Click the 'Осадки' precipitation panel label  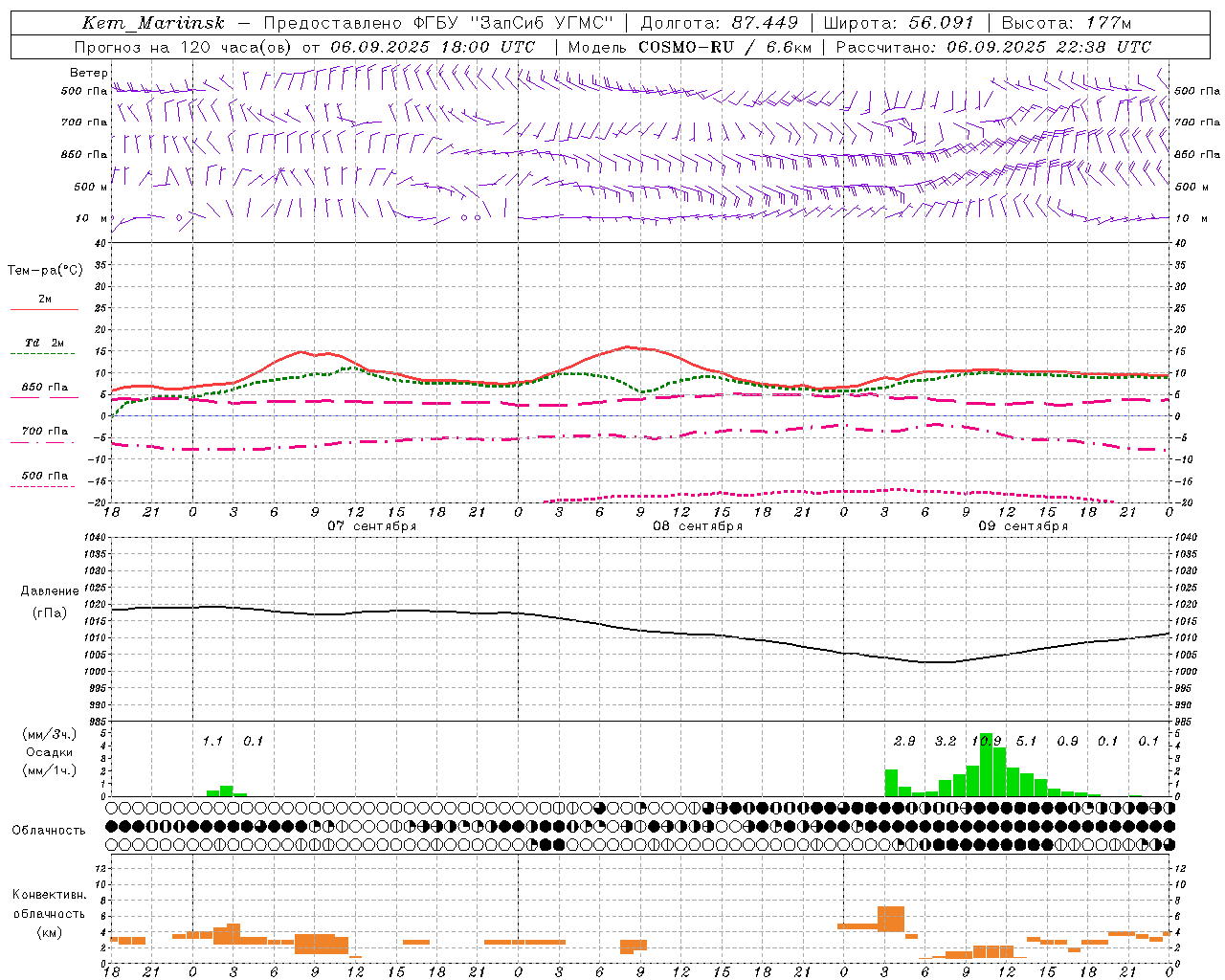pos(49,752)
